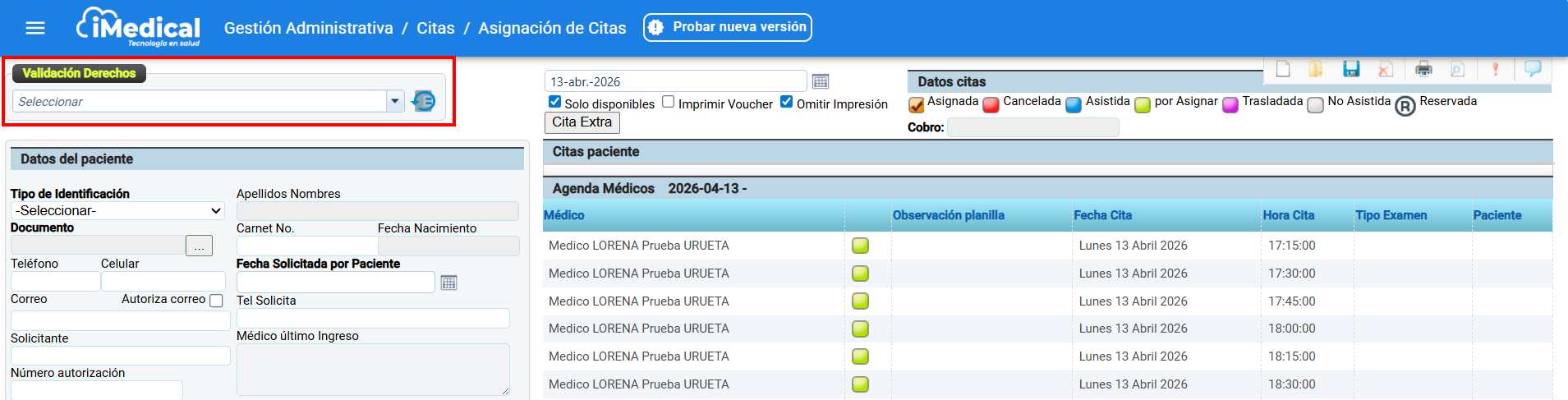Enable the Imprimir Voucher checkbox
This screenshot has width=1568, height=400.
coord(669,102)
